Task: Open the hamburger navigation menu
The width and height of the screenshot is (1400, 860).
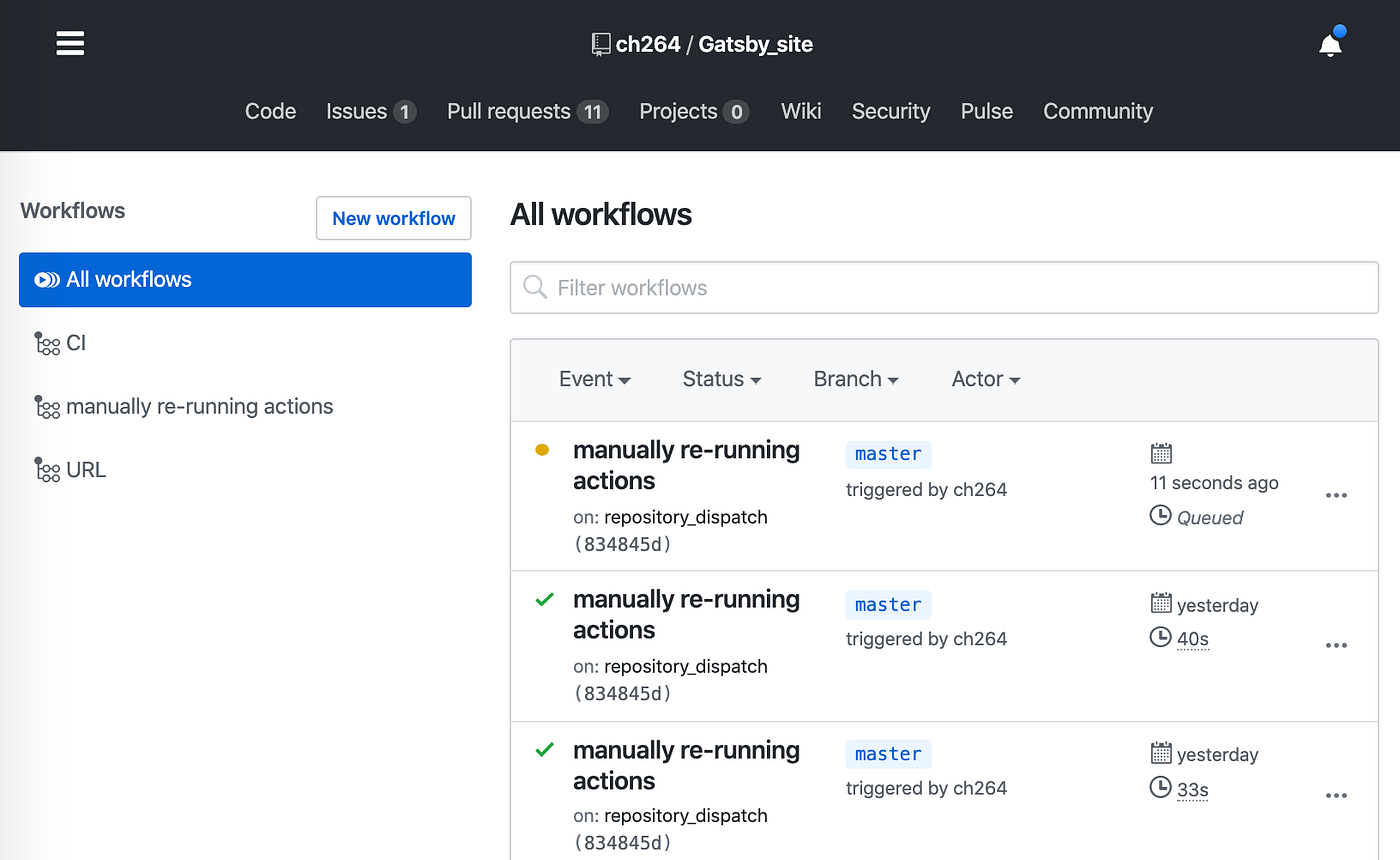Action: (70, 44)
